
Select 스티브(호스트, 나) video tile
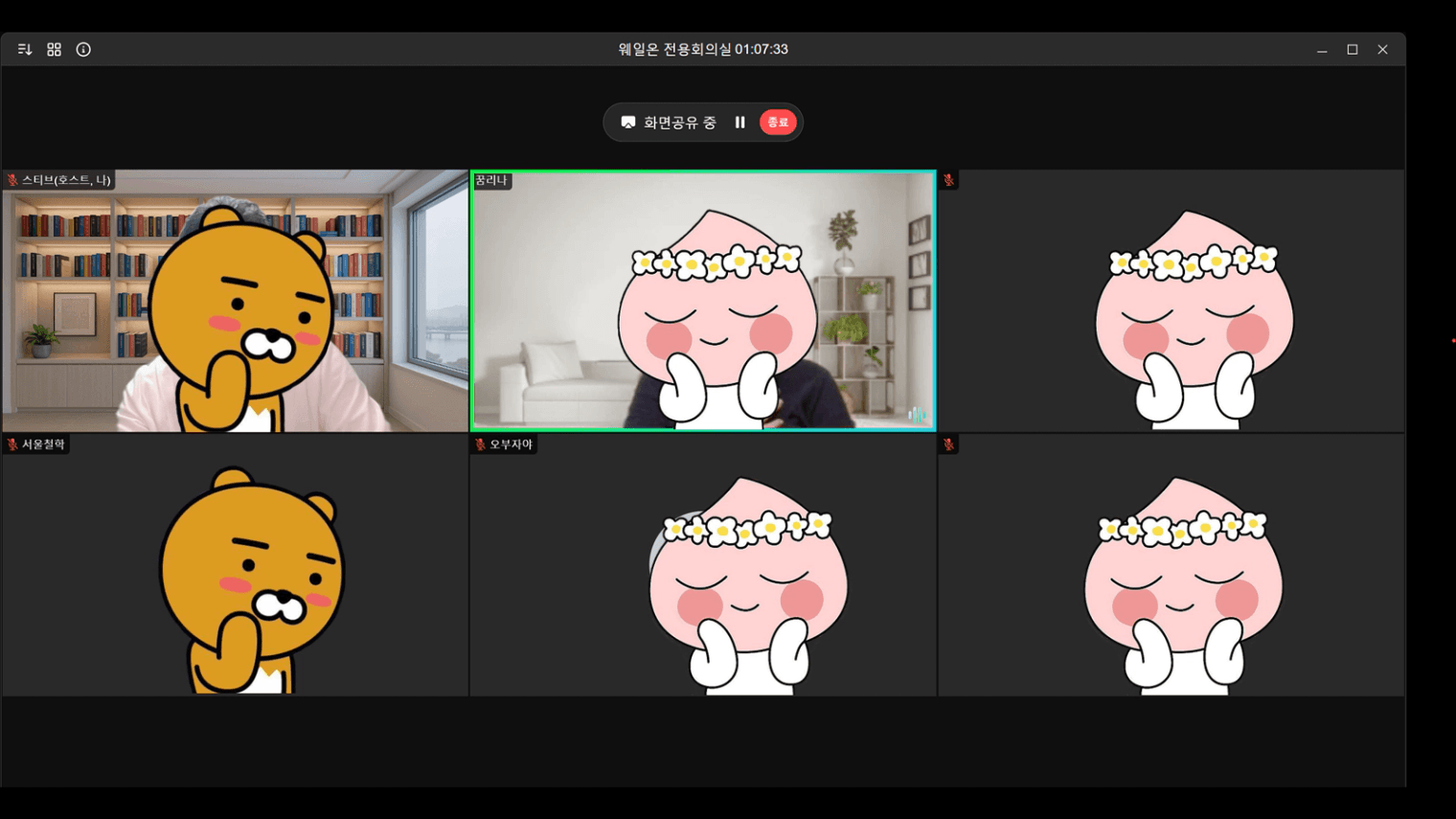tap(236, 301)
